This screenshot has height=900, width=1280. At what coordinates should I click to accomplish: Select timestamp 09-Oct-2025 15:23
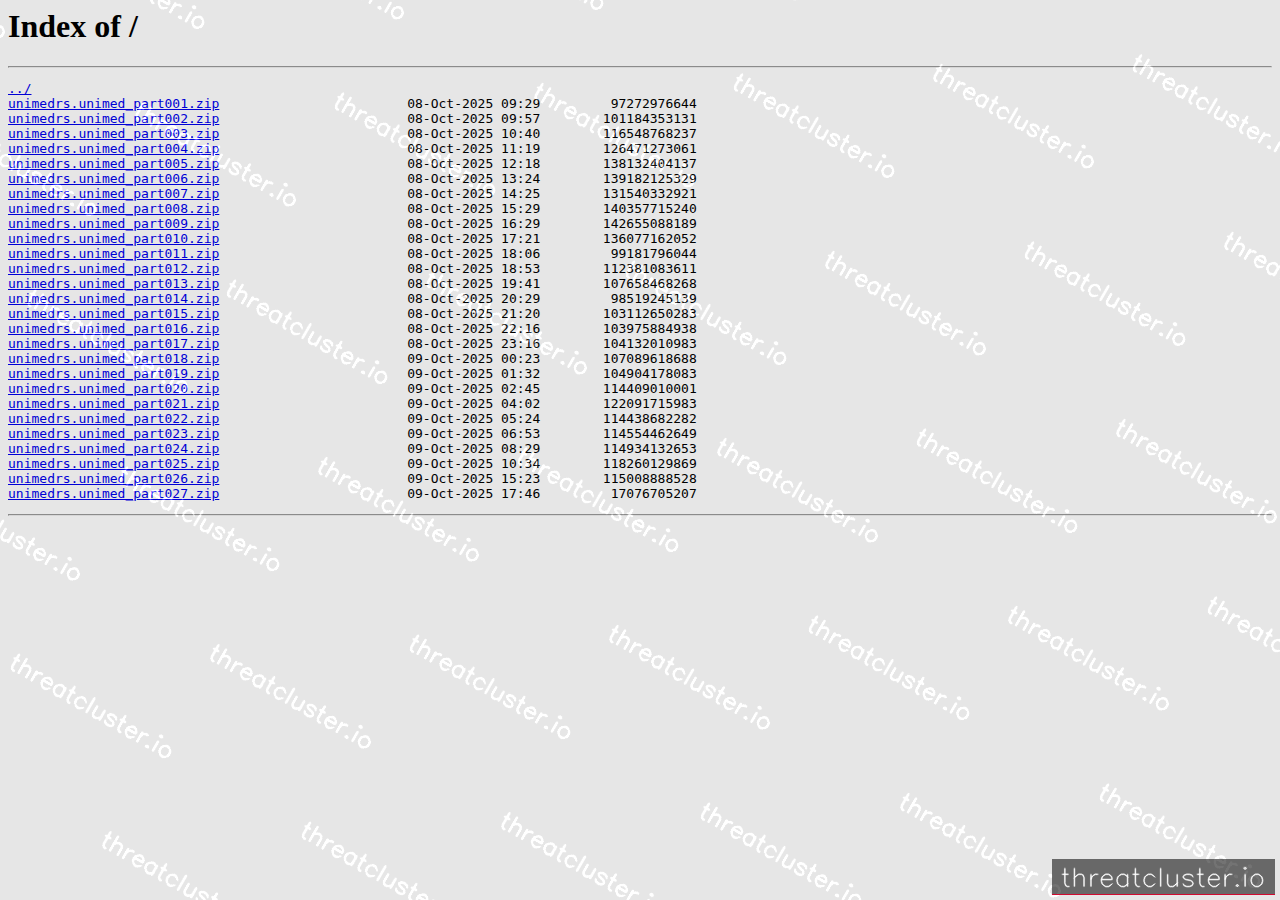474,479
